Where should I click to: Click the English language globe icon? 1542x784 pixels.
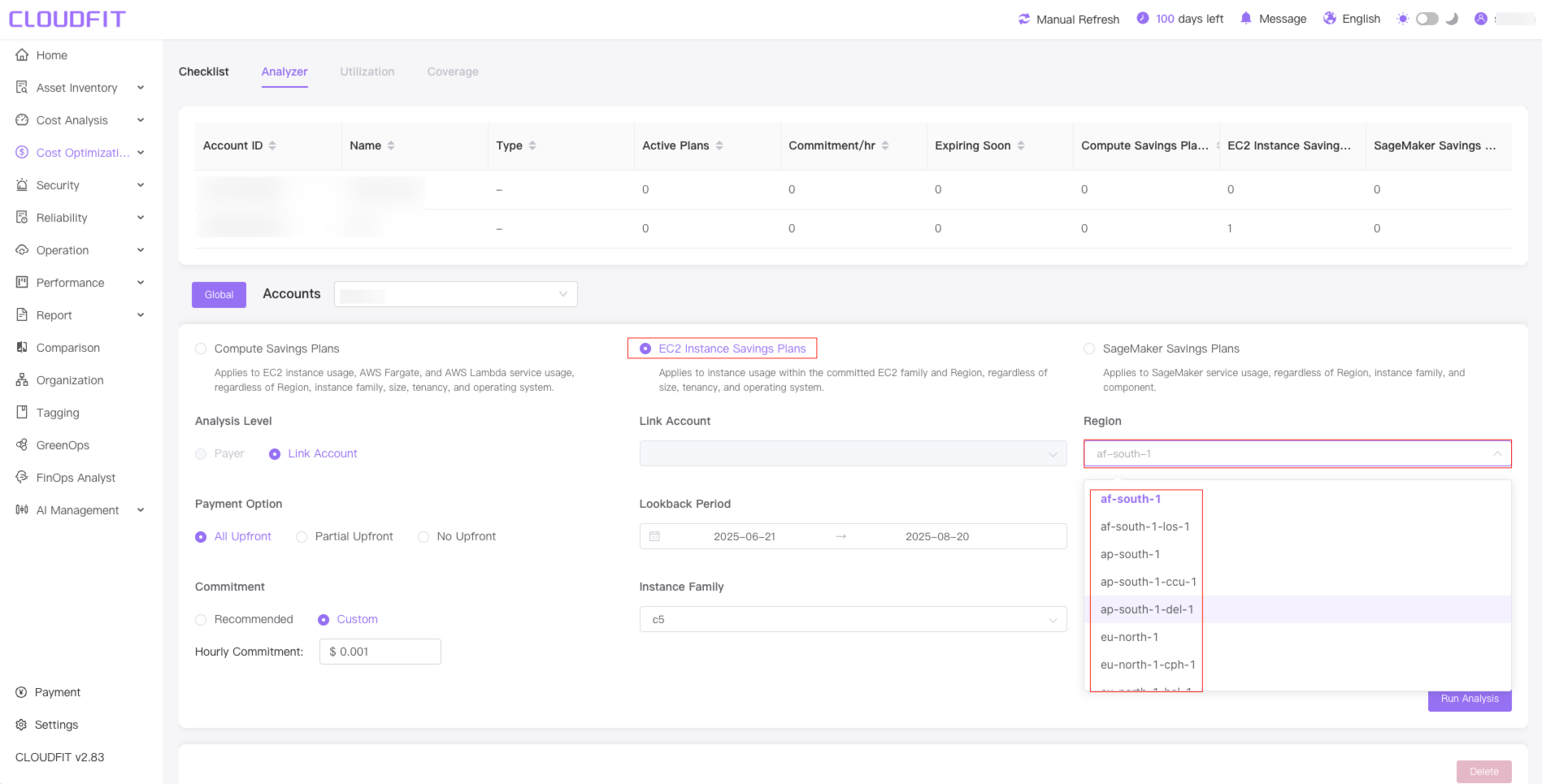coord(1330,18)
